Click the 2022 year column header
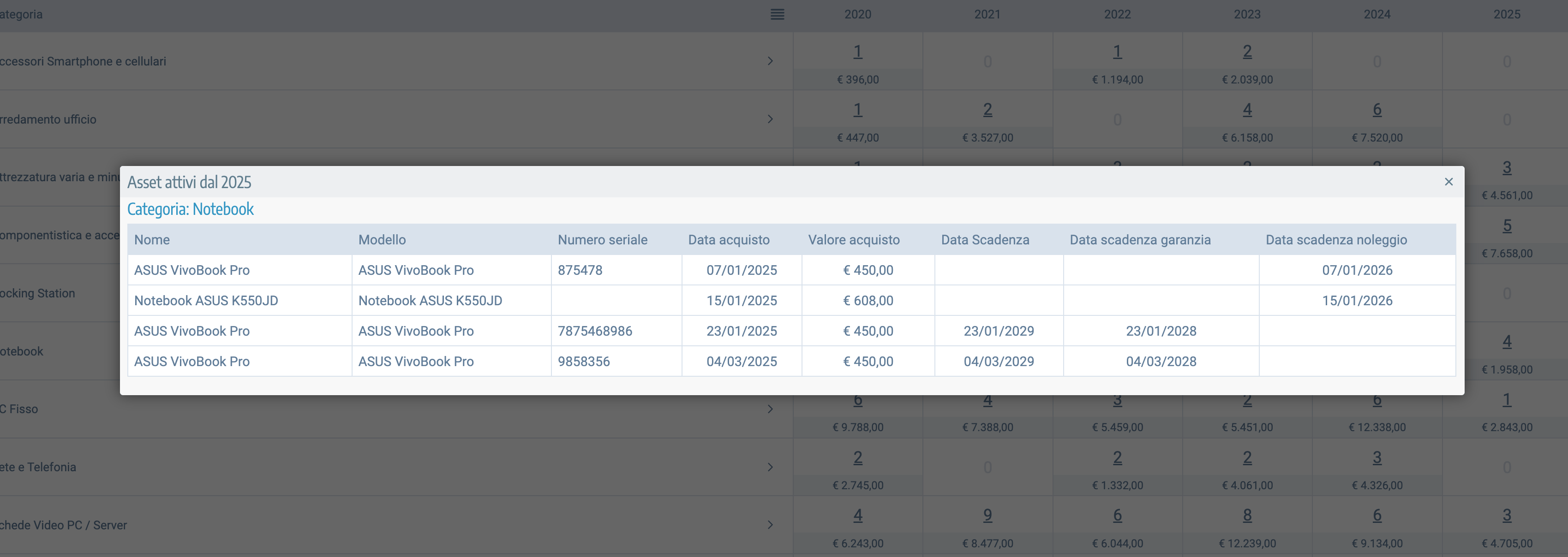This screenshot has width=1568, height=557. coord(1117,15)
